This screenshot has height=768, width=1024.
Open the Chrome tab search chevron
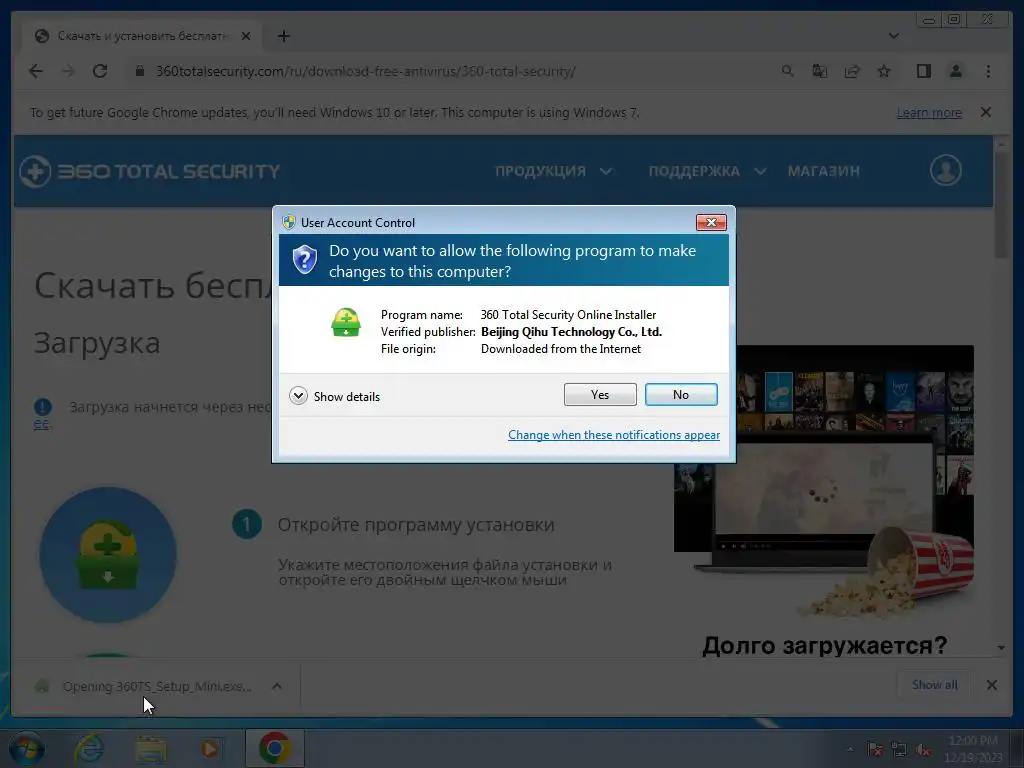[x=893, y=36]
